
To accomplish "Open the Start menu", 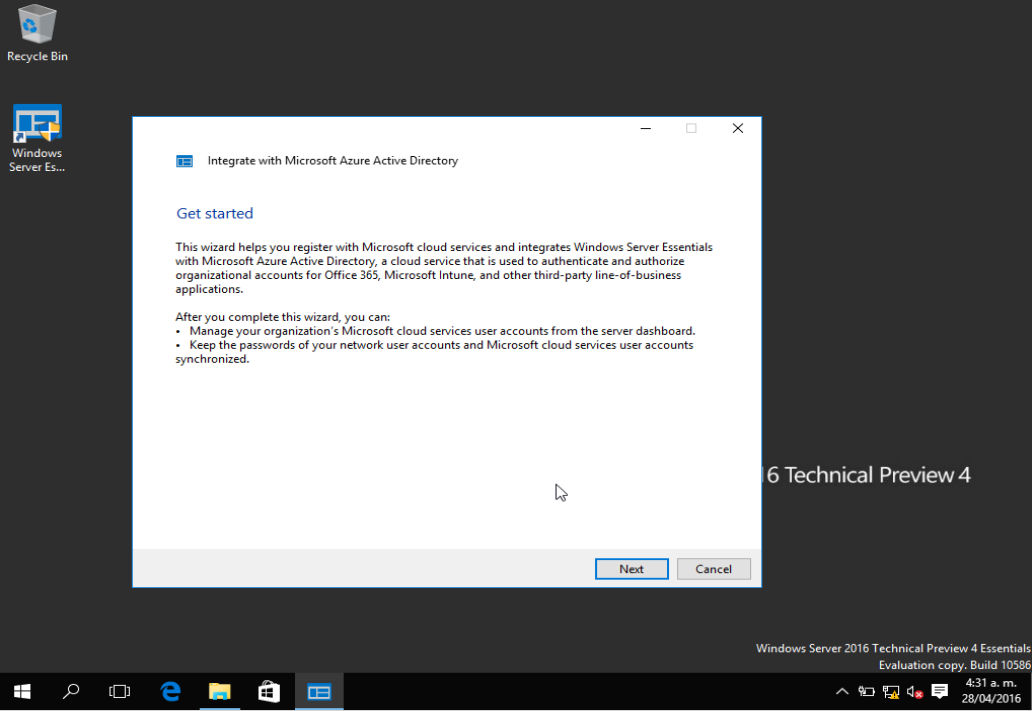I will pyautogui.click(x=22, y=691).
